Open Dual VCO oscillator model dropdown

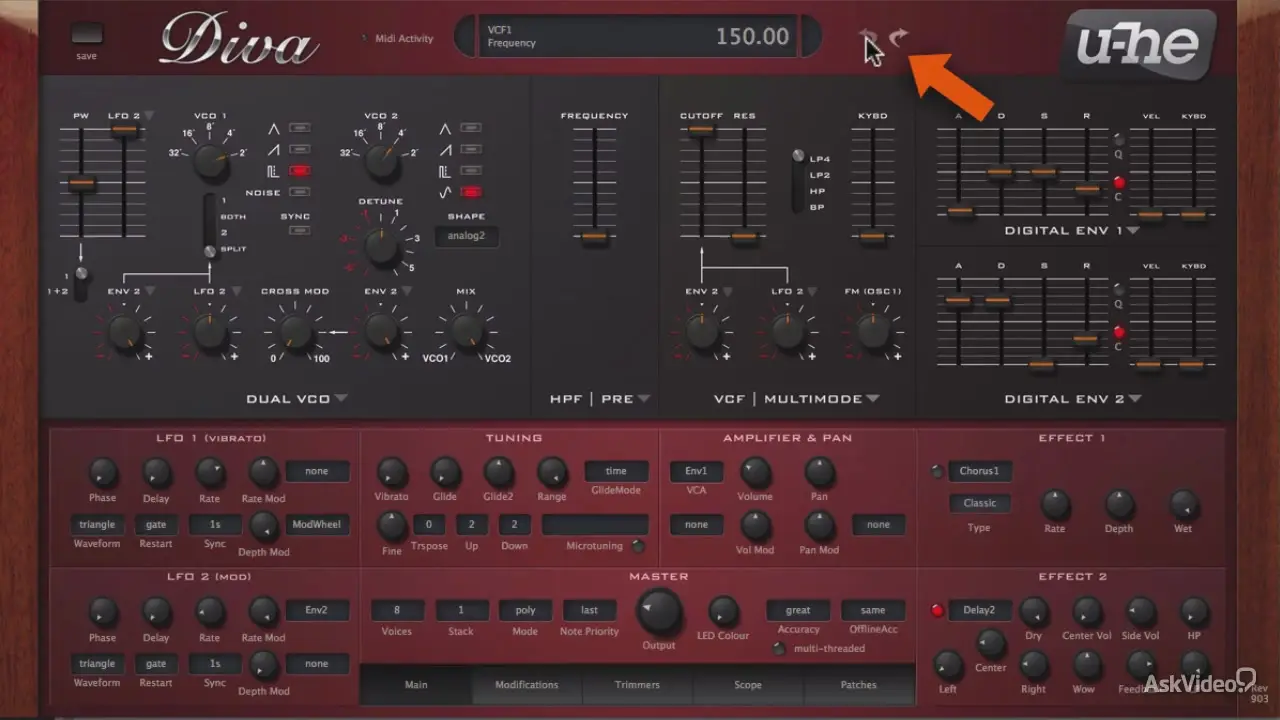click(x=341, y=398)
